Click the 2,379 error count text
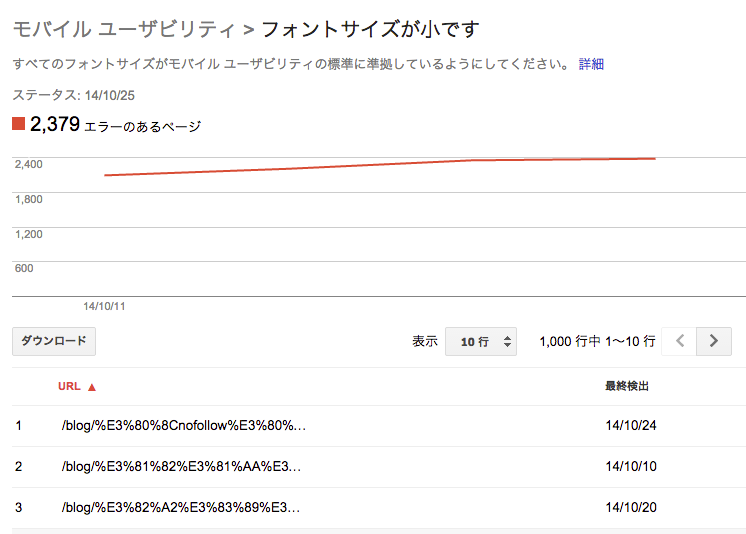 pos(55,124)
